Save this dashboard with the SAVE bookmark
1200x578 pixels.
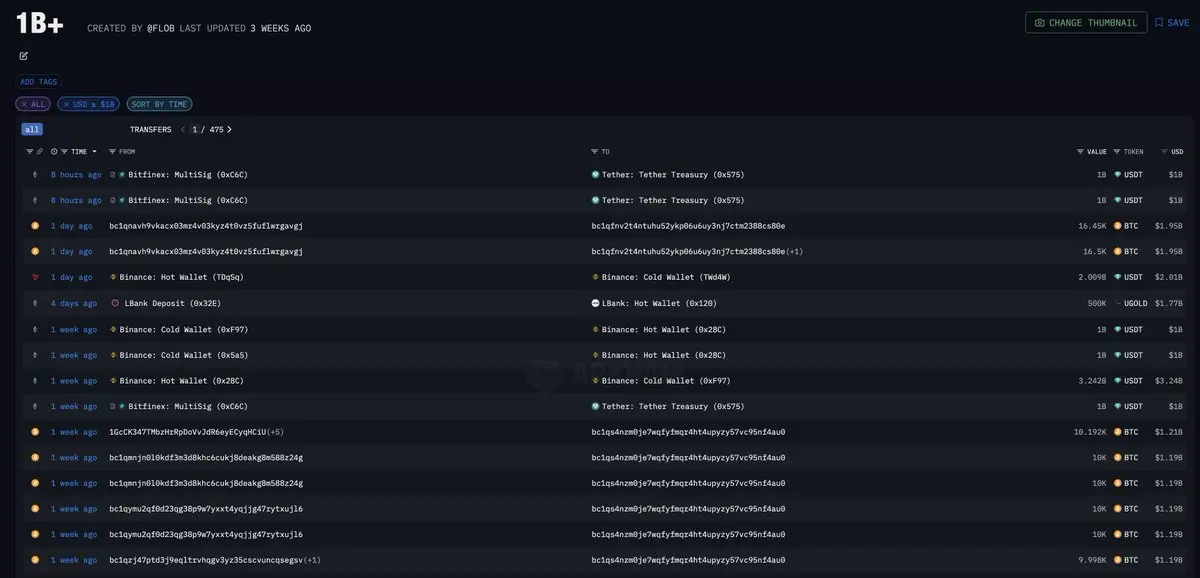[x=1172, y=22]
